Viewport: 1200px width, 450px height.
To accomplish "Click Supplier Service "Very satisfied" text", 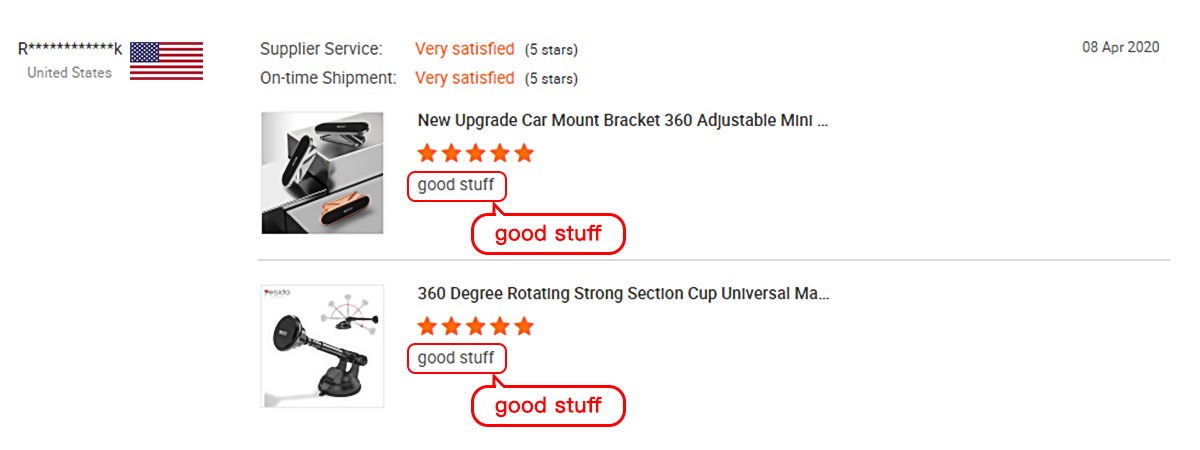I will pyautogui.click(x=464, y=49).
